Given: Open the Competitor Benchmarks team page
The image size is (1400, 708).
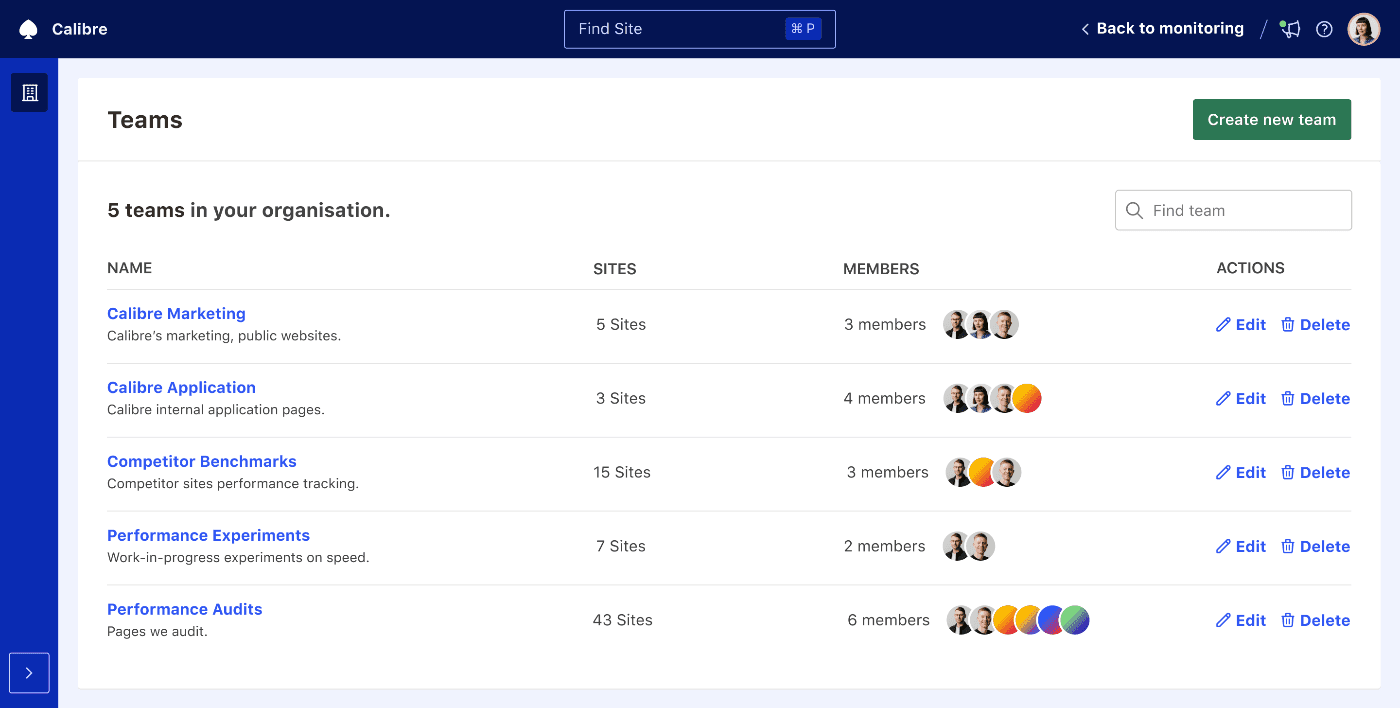Looking at the screenshot, I should click(201, 461).
